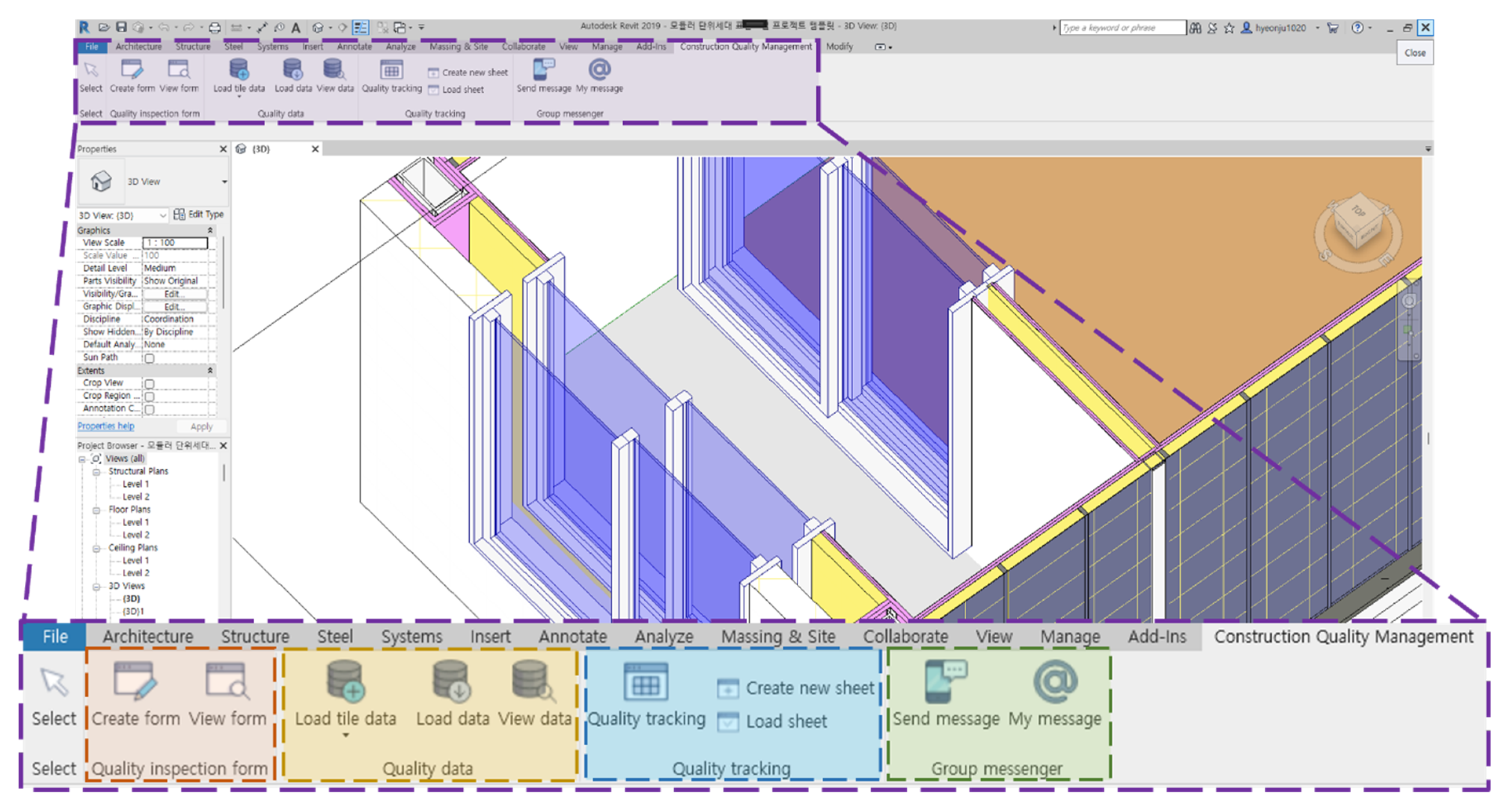Switch to the Architecture ribbon tab

[139, 47]
